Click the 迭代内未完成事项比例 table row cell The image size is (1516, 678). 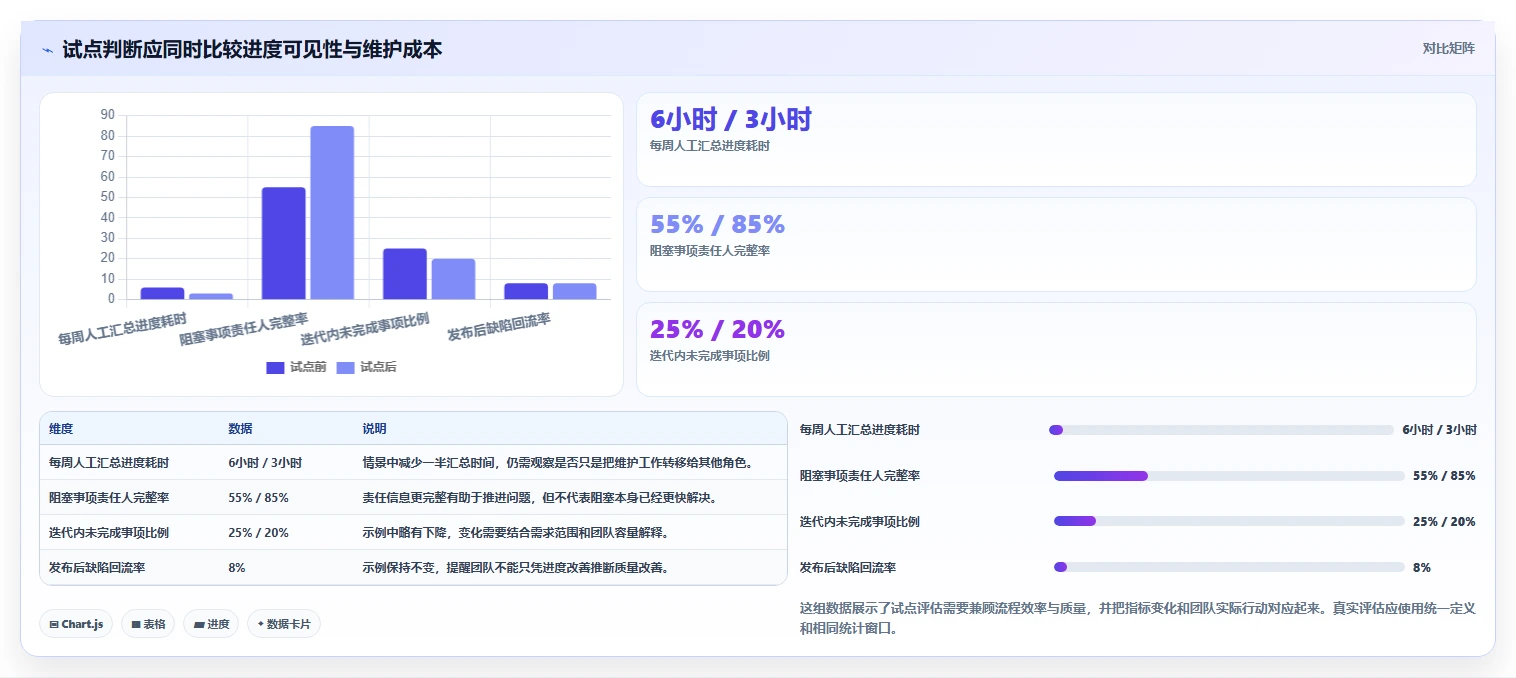point(109,532)
